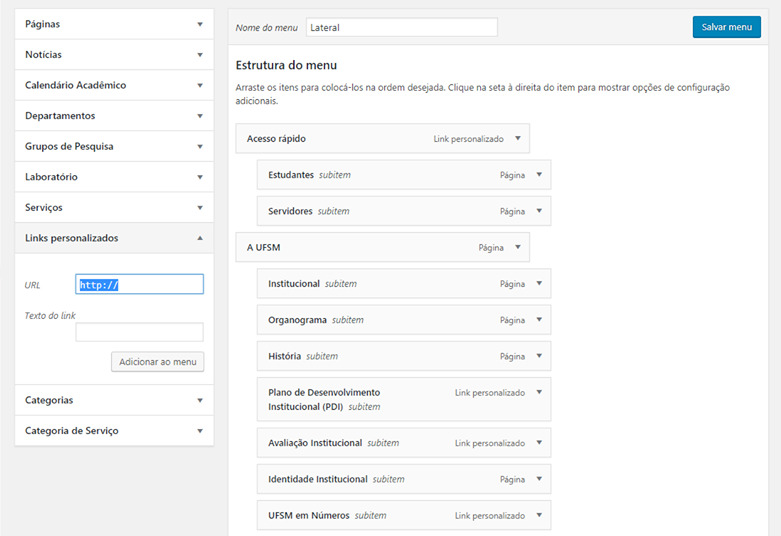Click the Texto do link field

(139, 332)
